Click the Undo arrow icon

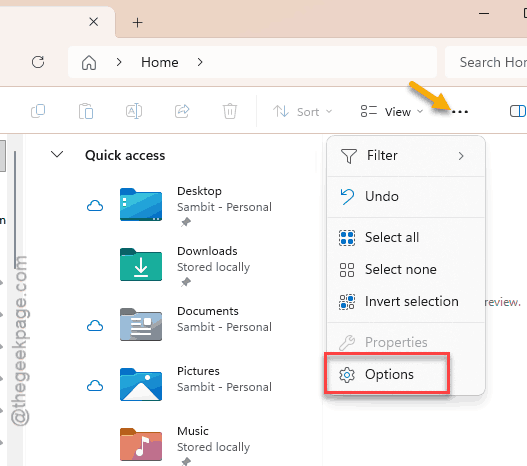[347, 197]
